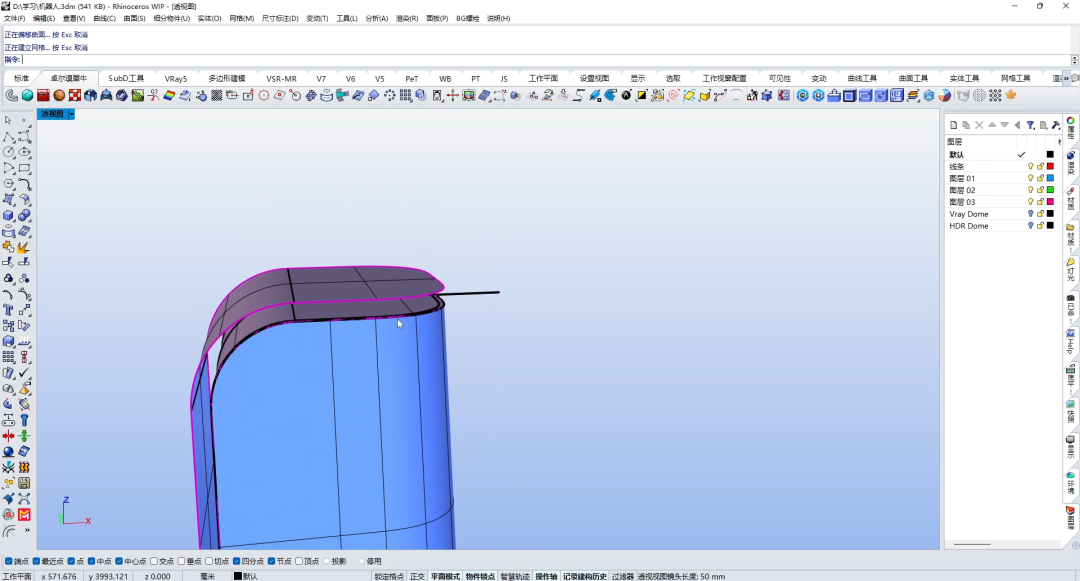Toggle the 最近点 nearest osnap checkbox
This screenshot has width=1080, height=581.
[x=37, y=562]
